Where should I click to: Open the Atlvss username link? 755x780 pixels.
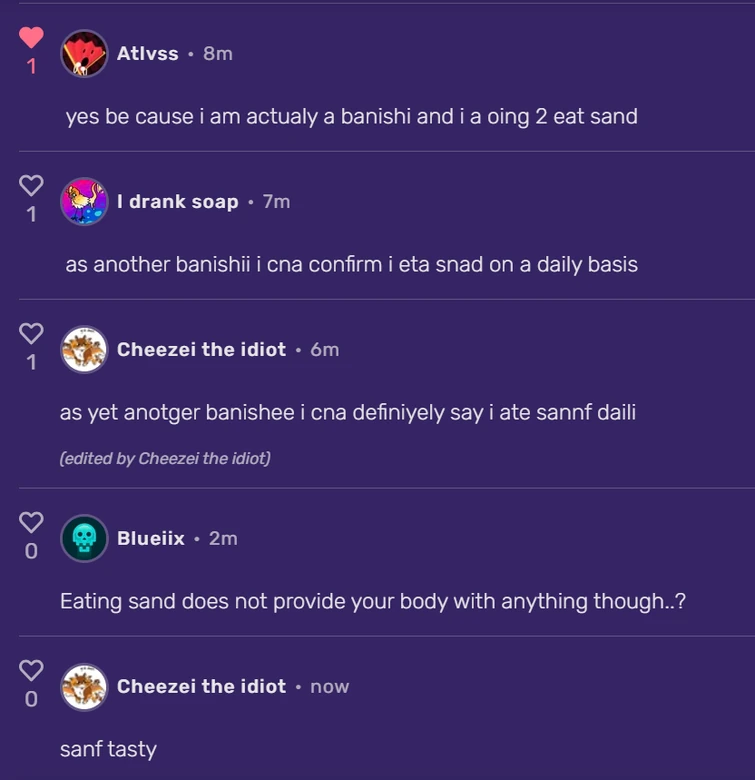click(147, 54)
